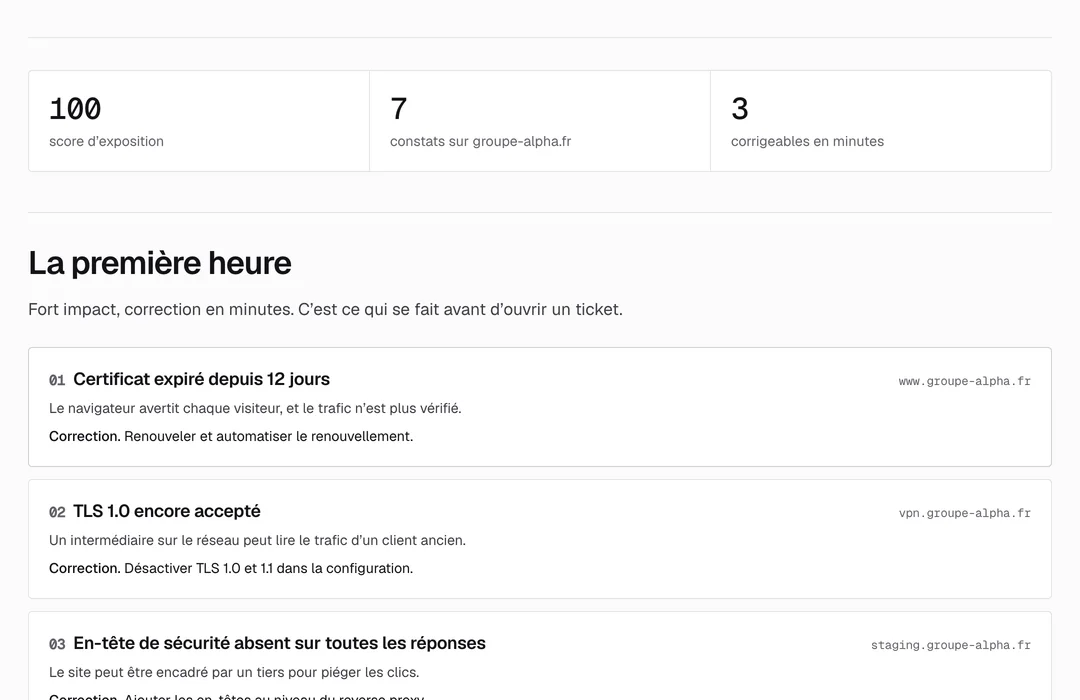
Task: Open finding 'Certificat expiré depuis 12 jours'
Action: [201, 379]
